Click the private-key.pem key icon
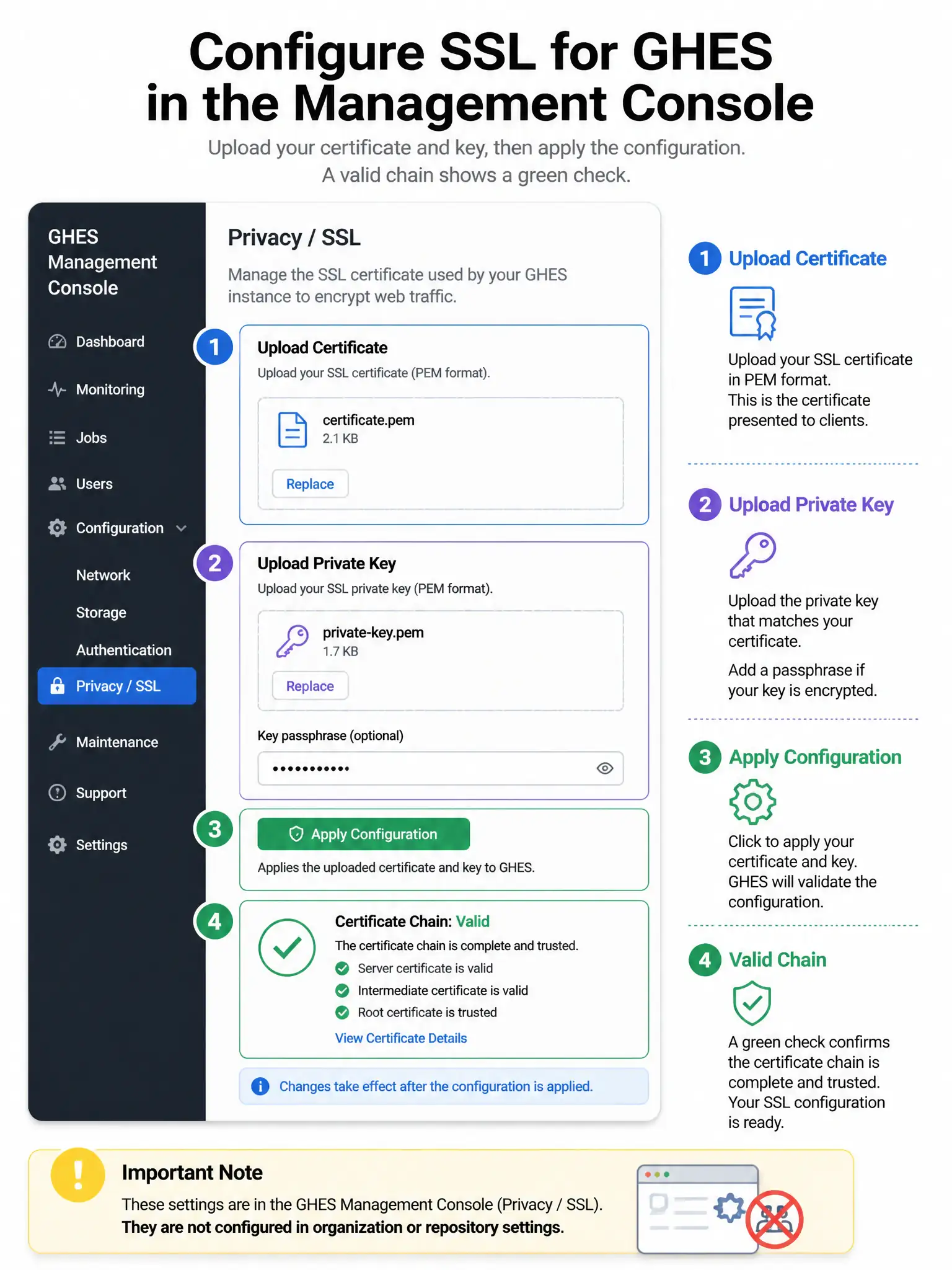Screen dimensions: 952x1270 (x=293, y=641)
